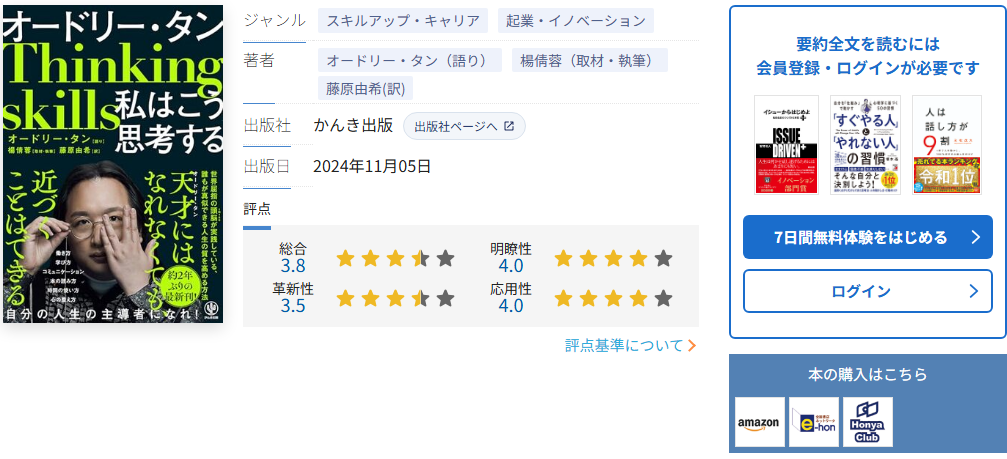Click external link icon on 出版社ページへ
The height and width of the screenshot is (459, 1007).
[509, 126]
